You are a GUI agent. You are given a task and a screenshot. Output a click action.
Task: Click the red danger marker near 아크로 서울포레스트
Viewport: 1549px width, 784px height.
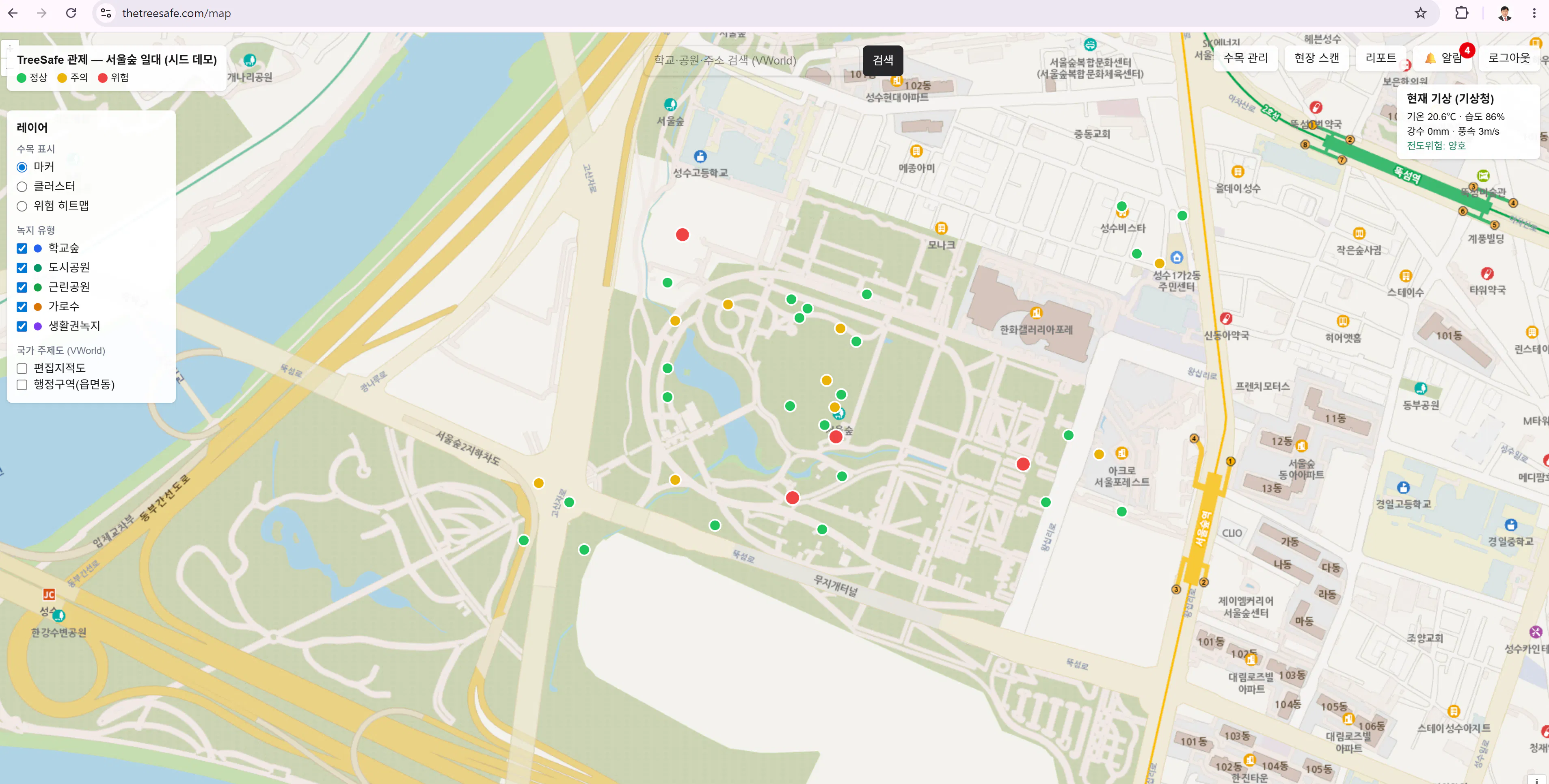tap(1023, 464)
